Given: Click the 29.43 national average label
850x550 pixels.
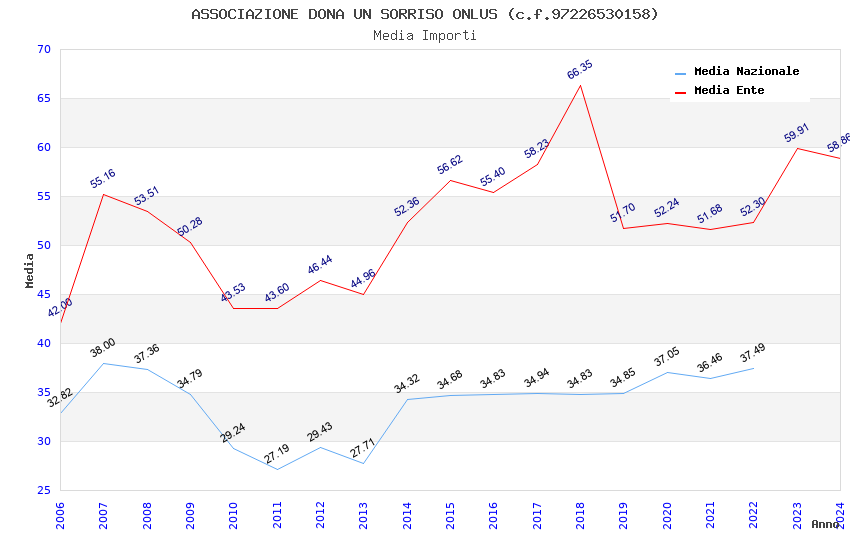Looking at the screenshot, I should click(319, 432).
